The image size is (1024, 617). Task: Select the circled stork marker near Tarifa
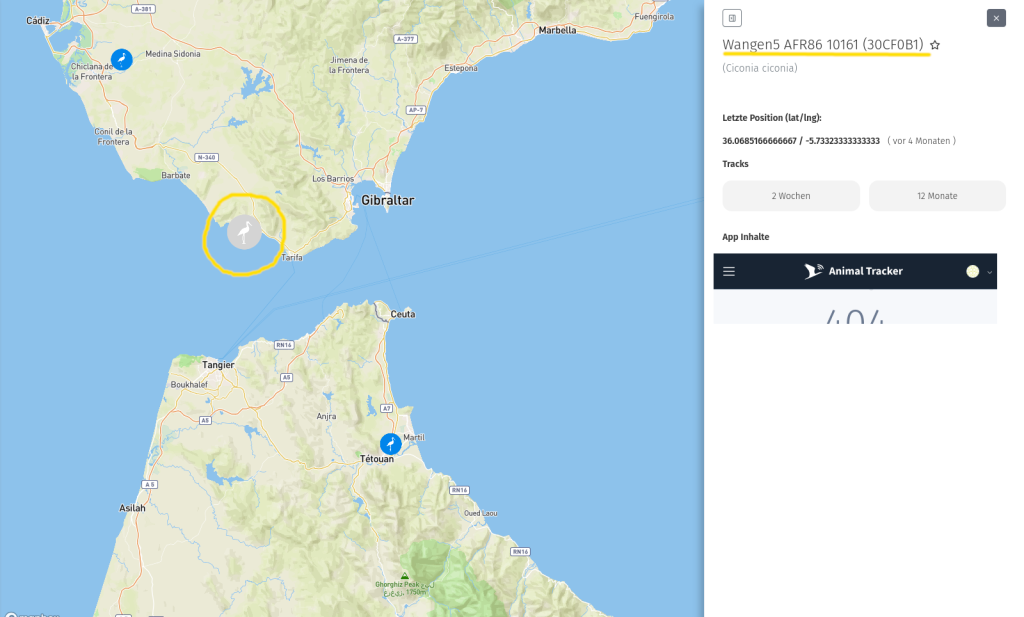[x=244, y=232]
